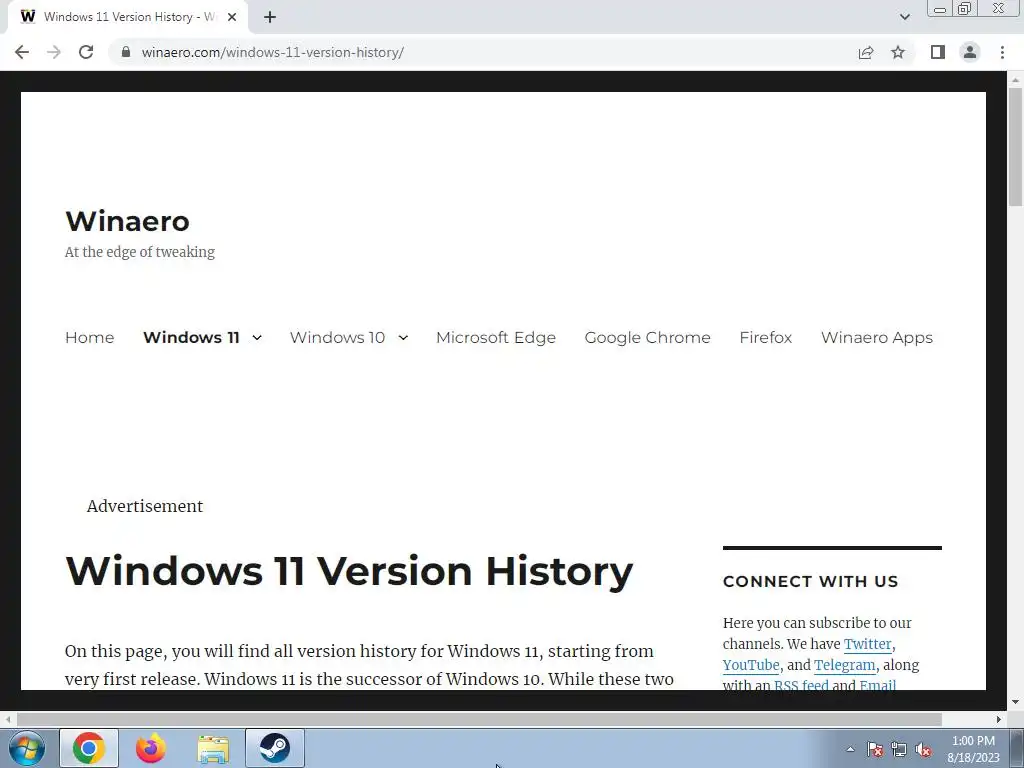Click the network status tray icon
Viewport: 1024px width, 768px height.
pos(899,749)
